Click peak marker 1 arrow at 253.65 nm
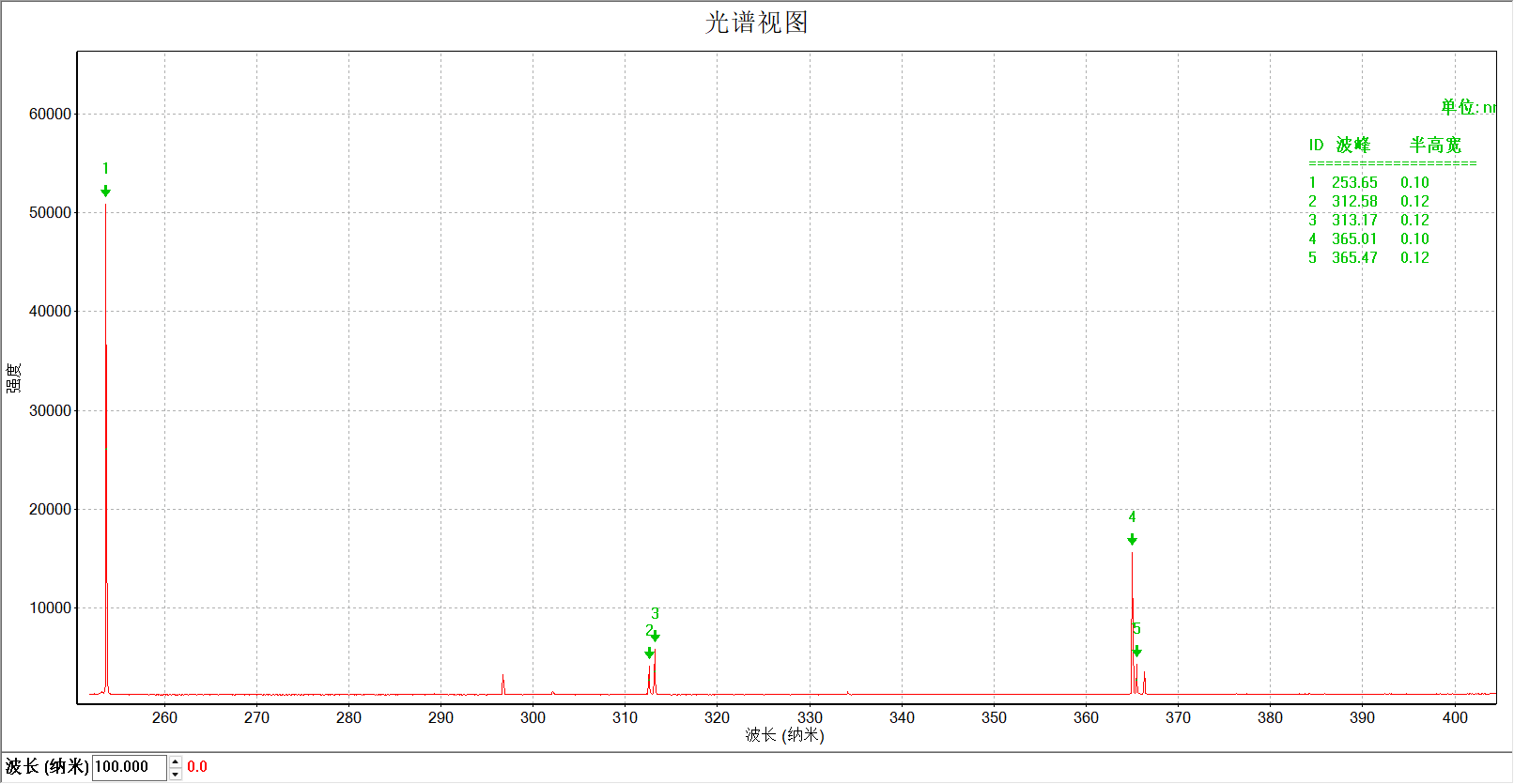This screenshot has height=784, width=1514. coord(106,192)
